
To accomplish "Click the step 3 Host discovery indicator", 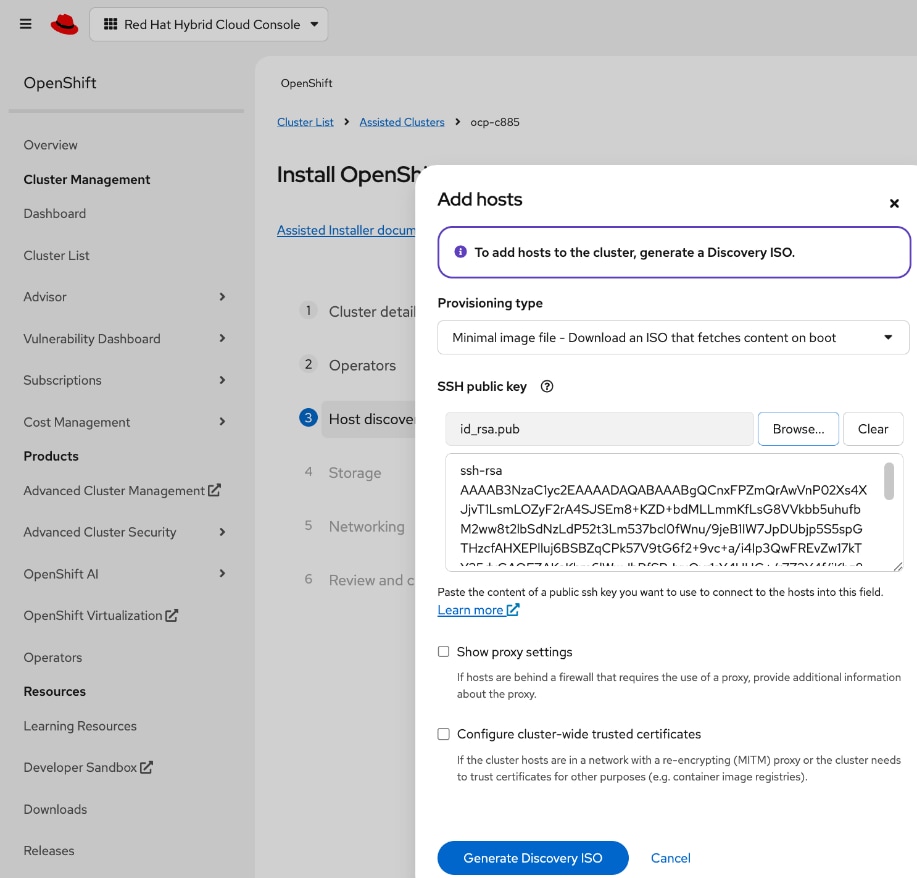I will 307,419.
